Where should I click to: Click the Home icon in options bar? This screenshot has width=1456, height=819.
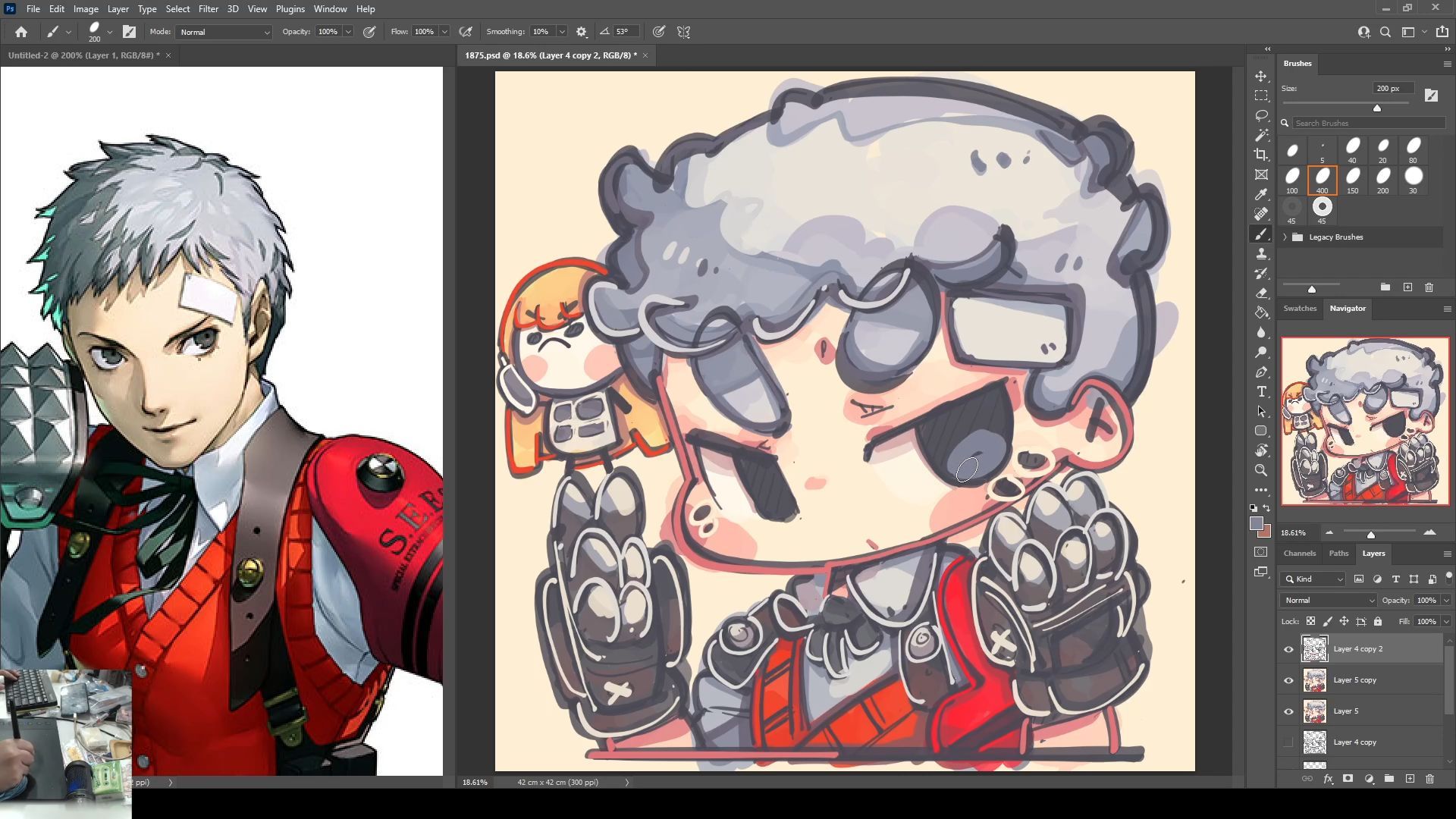click(x=21, y=32)
